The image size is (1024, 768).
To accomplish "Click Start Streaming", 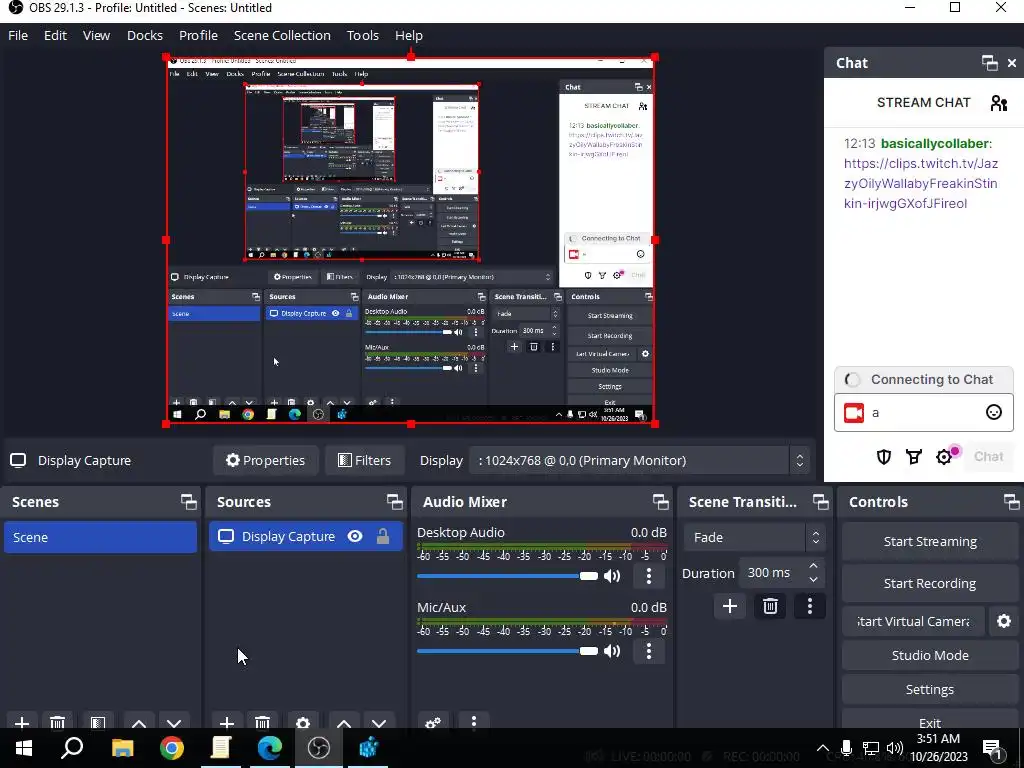I will click(930, 541).
